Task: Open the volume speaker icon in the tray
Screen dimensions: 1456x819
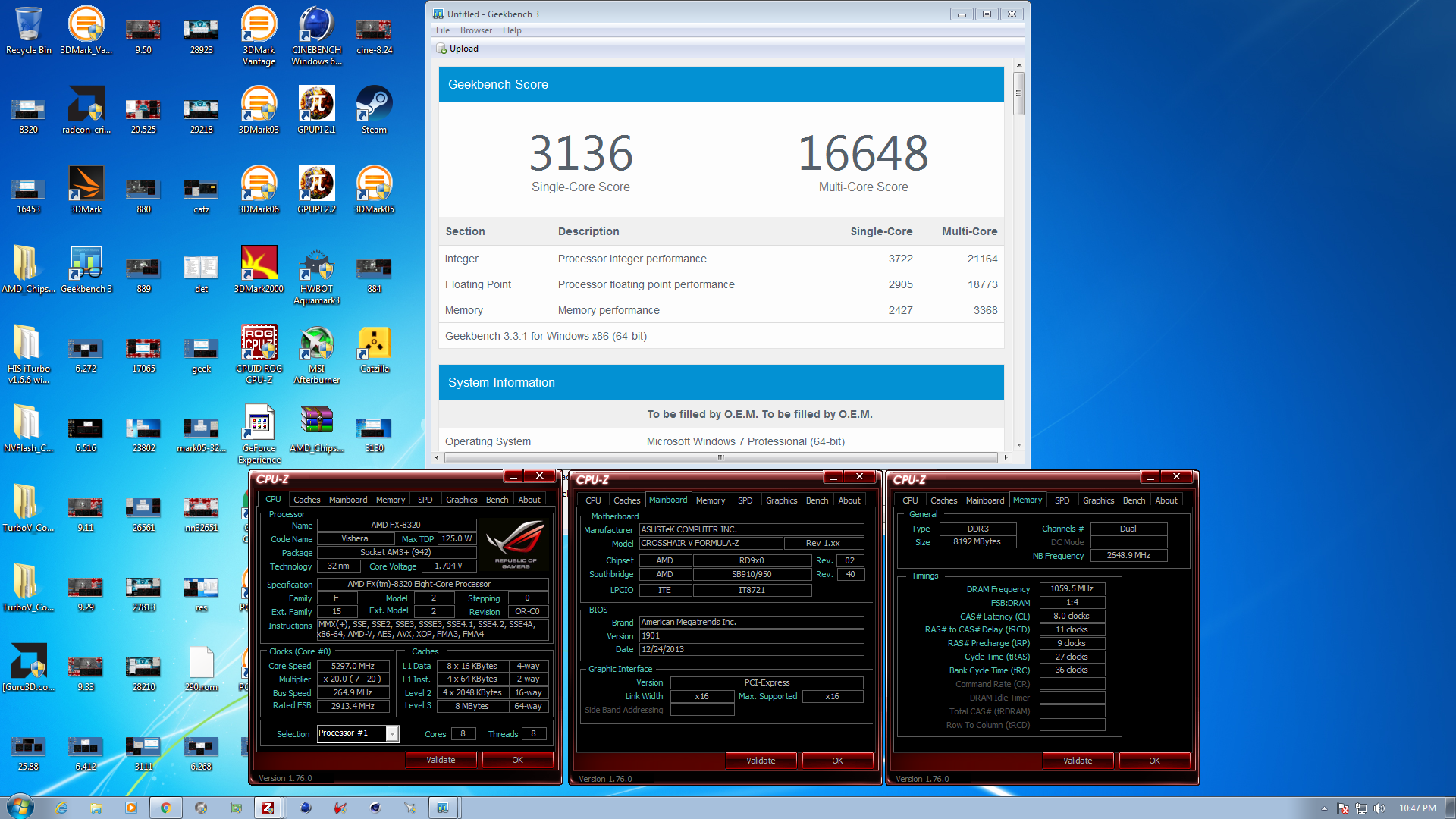Action: [x=1379, y=808]
